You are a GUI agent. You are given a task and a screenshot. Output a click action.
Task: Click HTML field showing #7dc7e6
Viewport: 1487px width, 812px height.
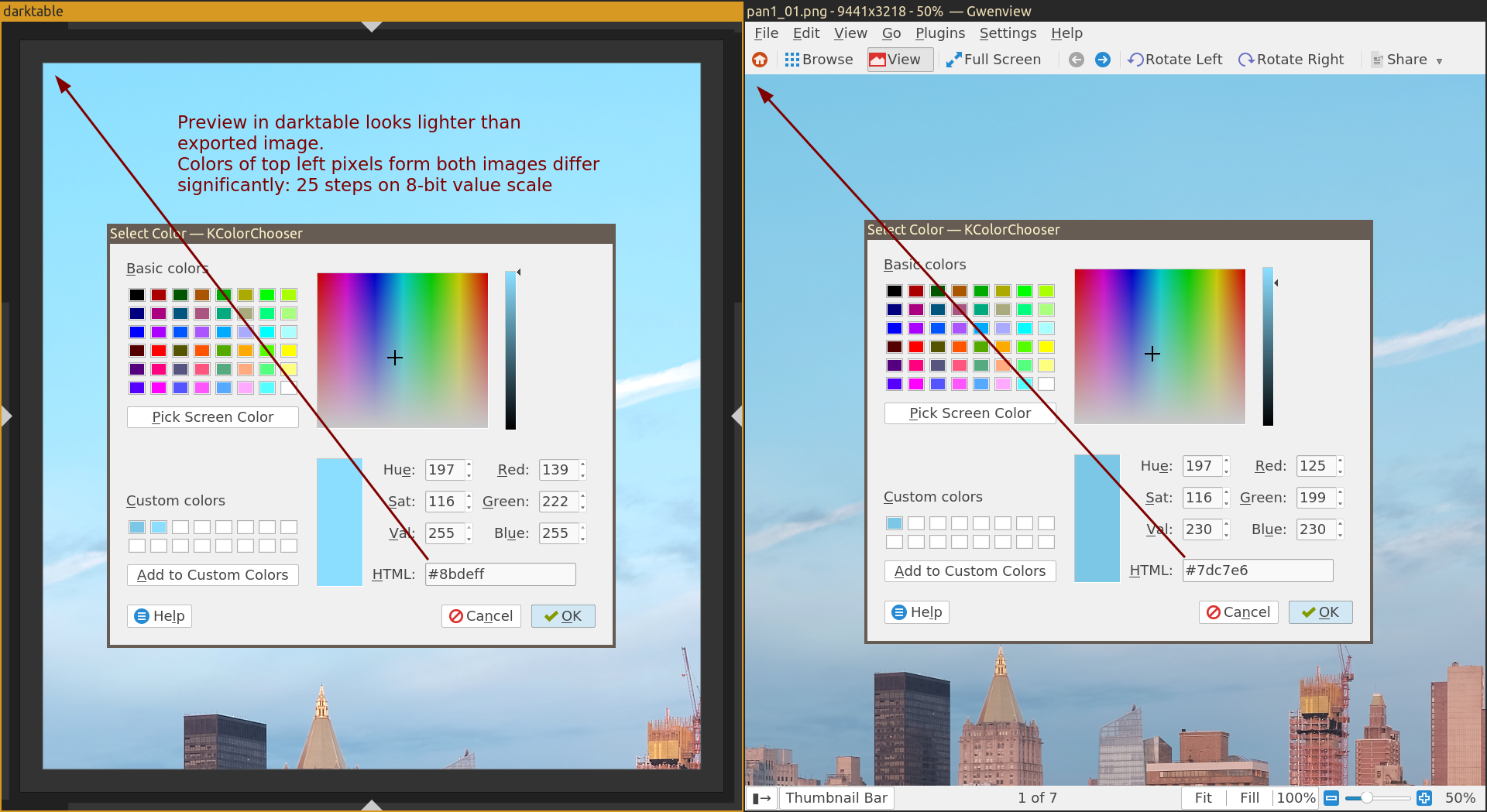1258,570
